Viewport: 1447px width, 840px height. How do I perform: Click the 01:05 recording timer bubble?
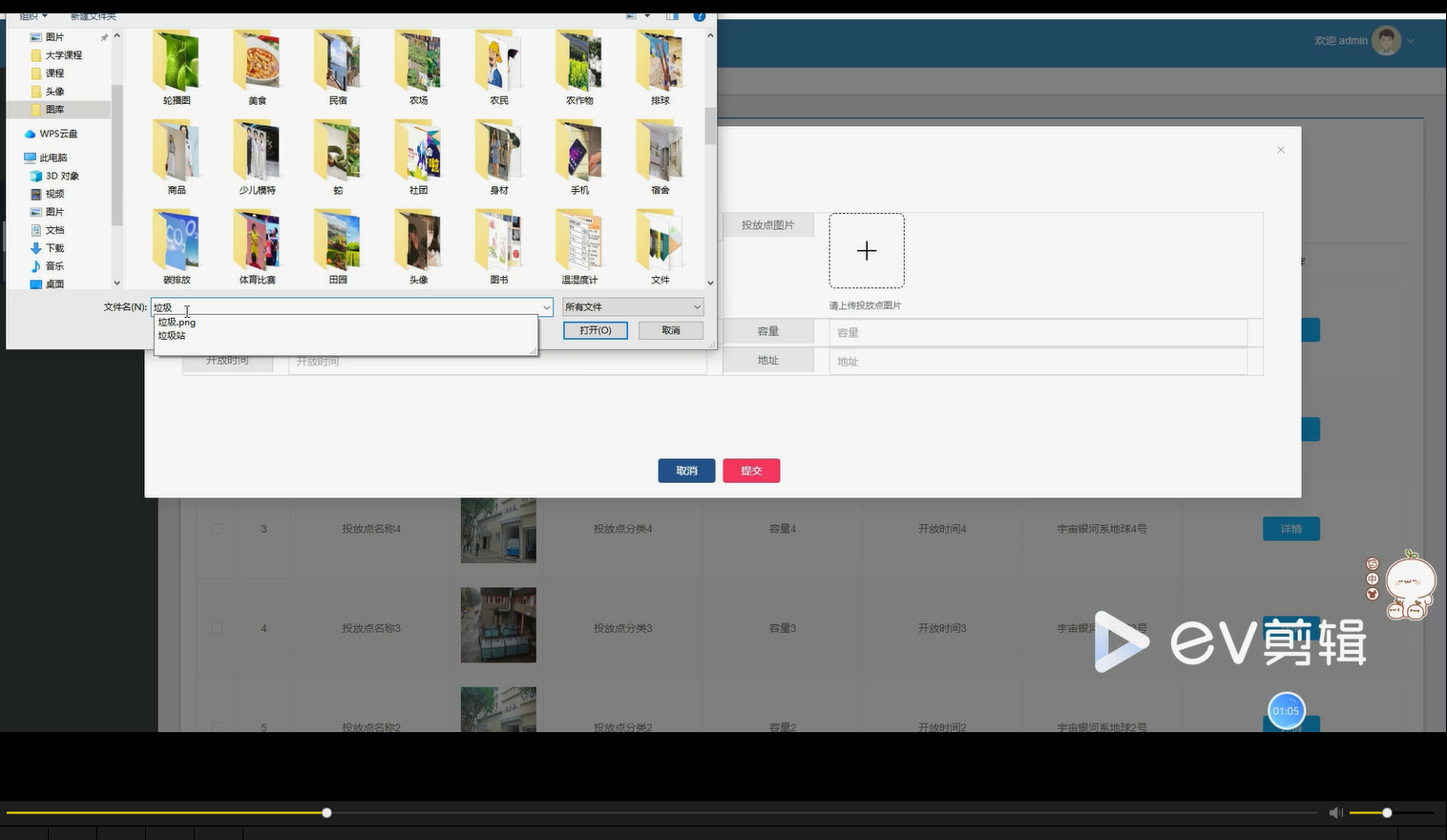coord(1286,711)
